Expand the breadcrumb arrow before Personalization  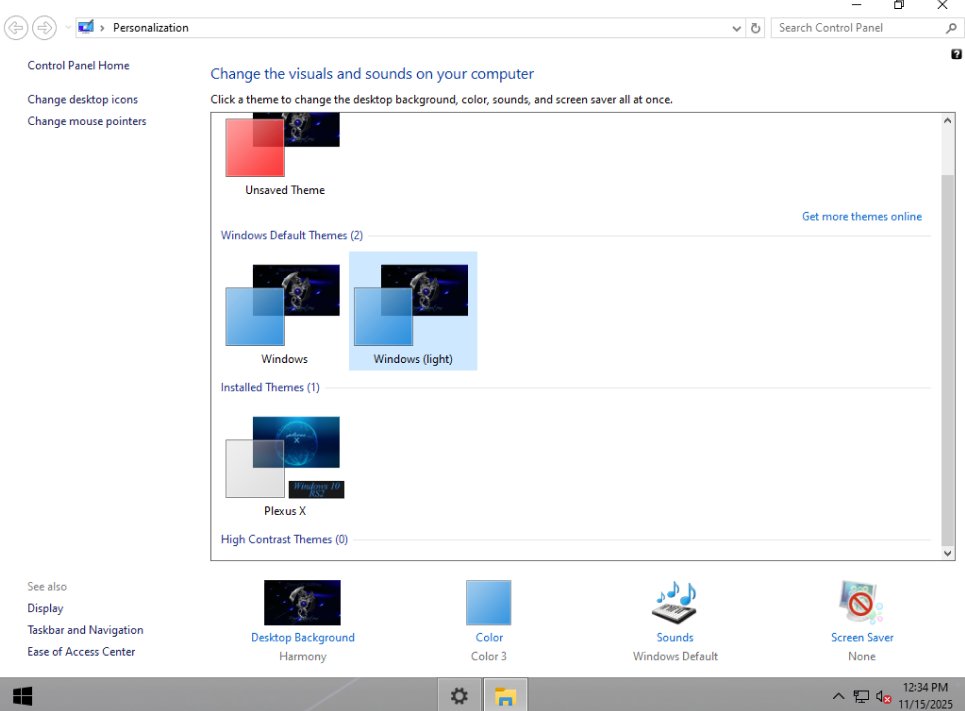coord(102,28)
